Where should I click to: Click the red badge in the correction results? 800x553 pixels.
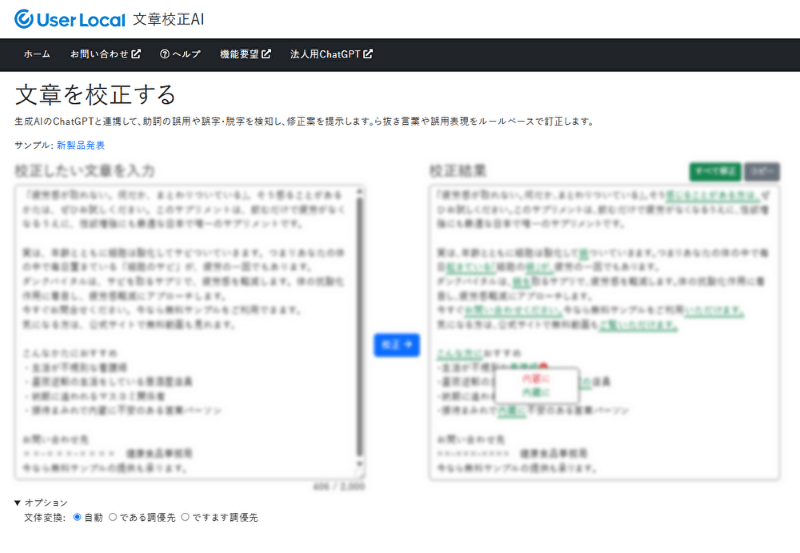543,367
